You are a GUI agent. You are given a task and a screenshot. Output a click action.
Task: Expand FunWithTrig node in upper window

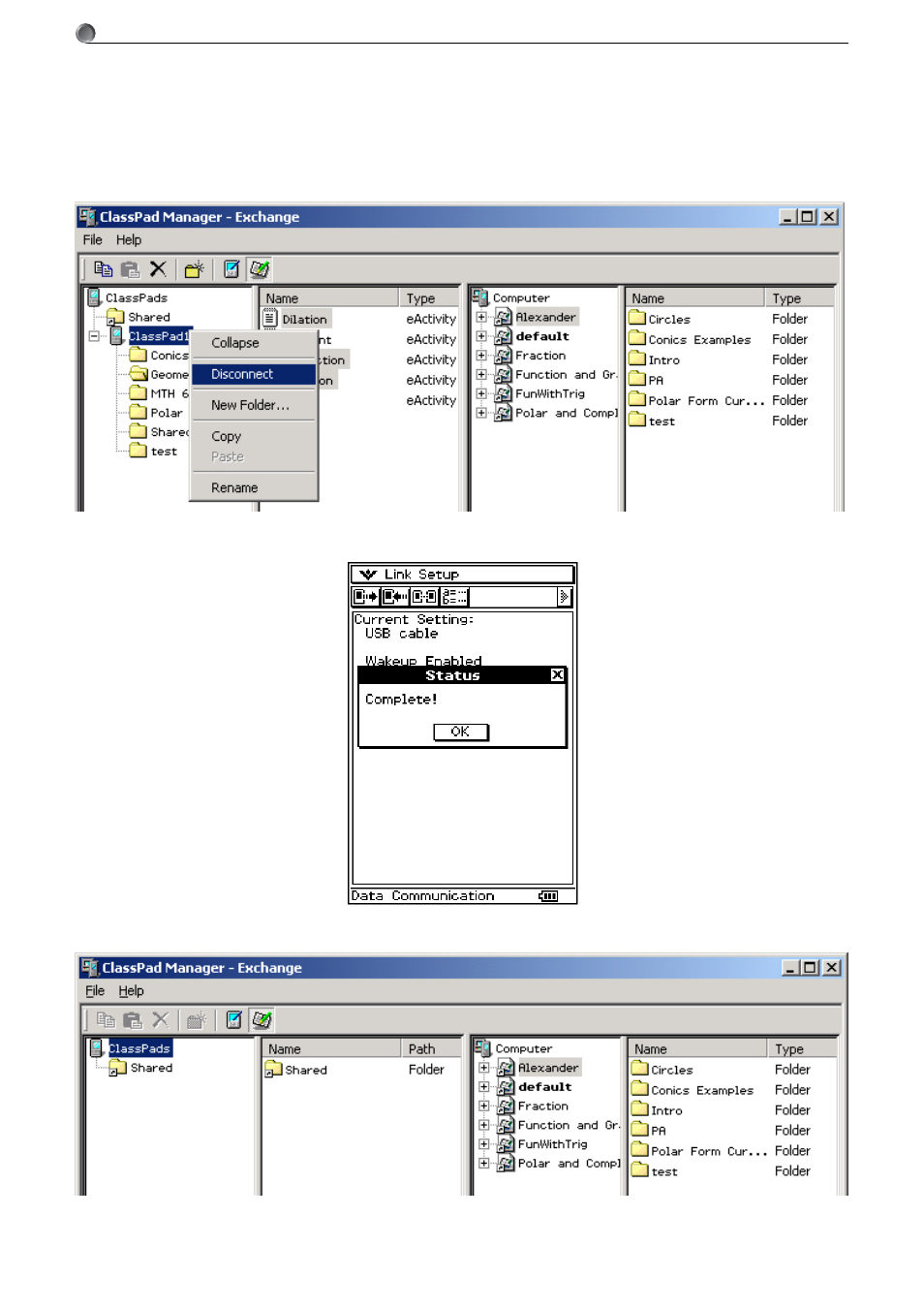tap(481, 393)
